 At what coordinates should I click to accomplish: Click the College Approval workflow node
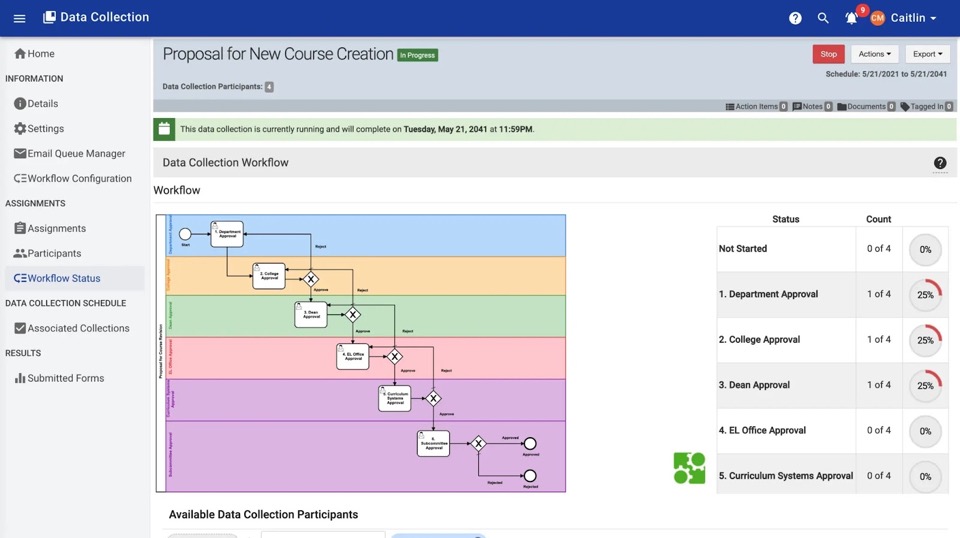point(269,276)
